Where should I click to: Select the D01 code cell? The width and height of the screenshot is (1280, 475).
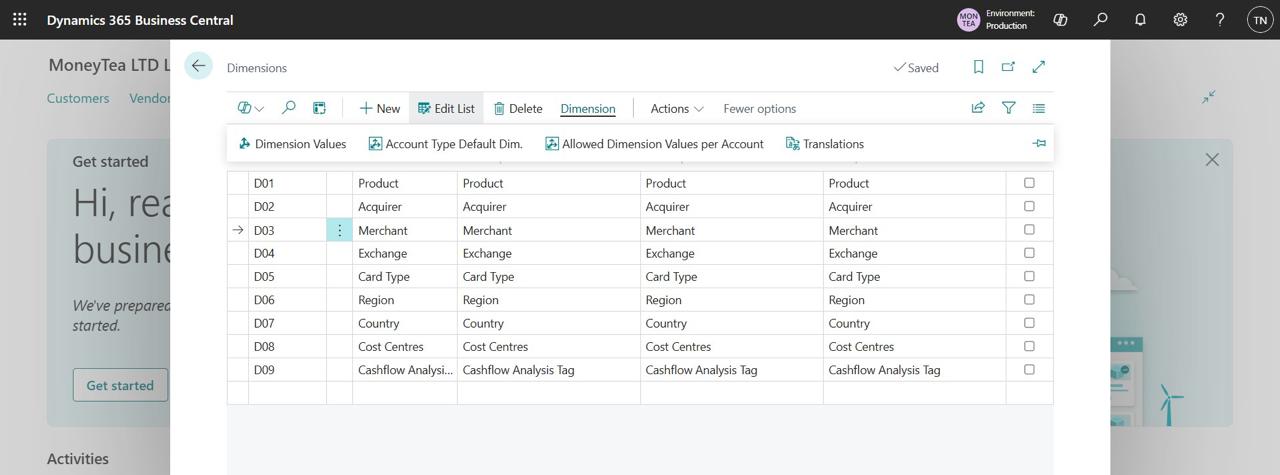287,183
